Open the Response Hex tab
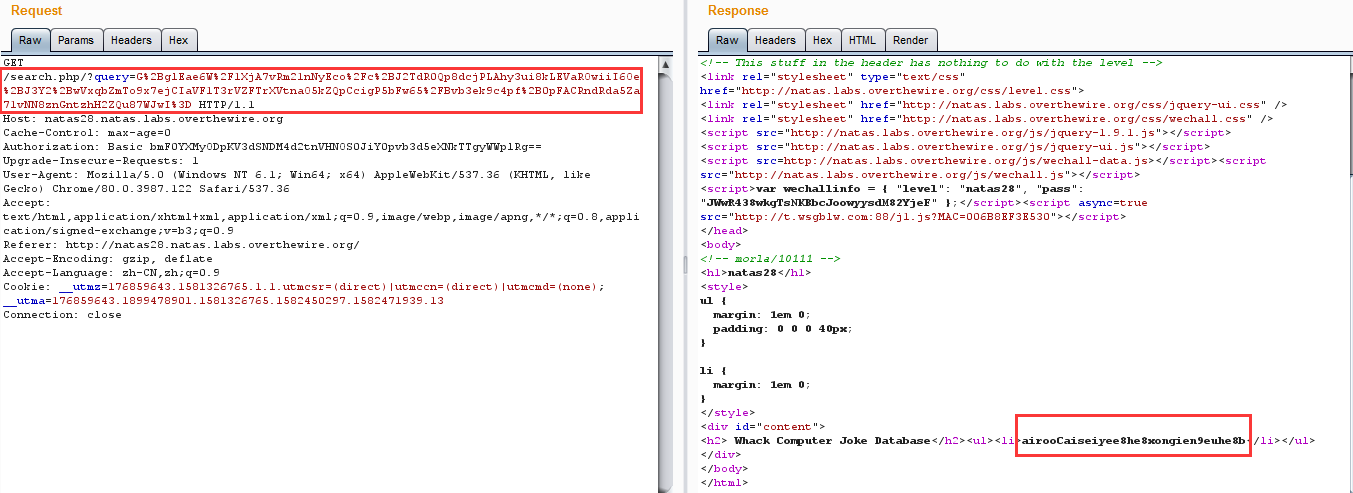 point(822,40)
